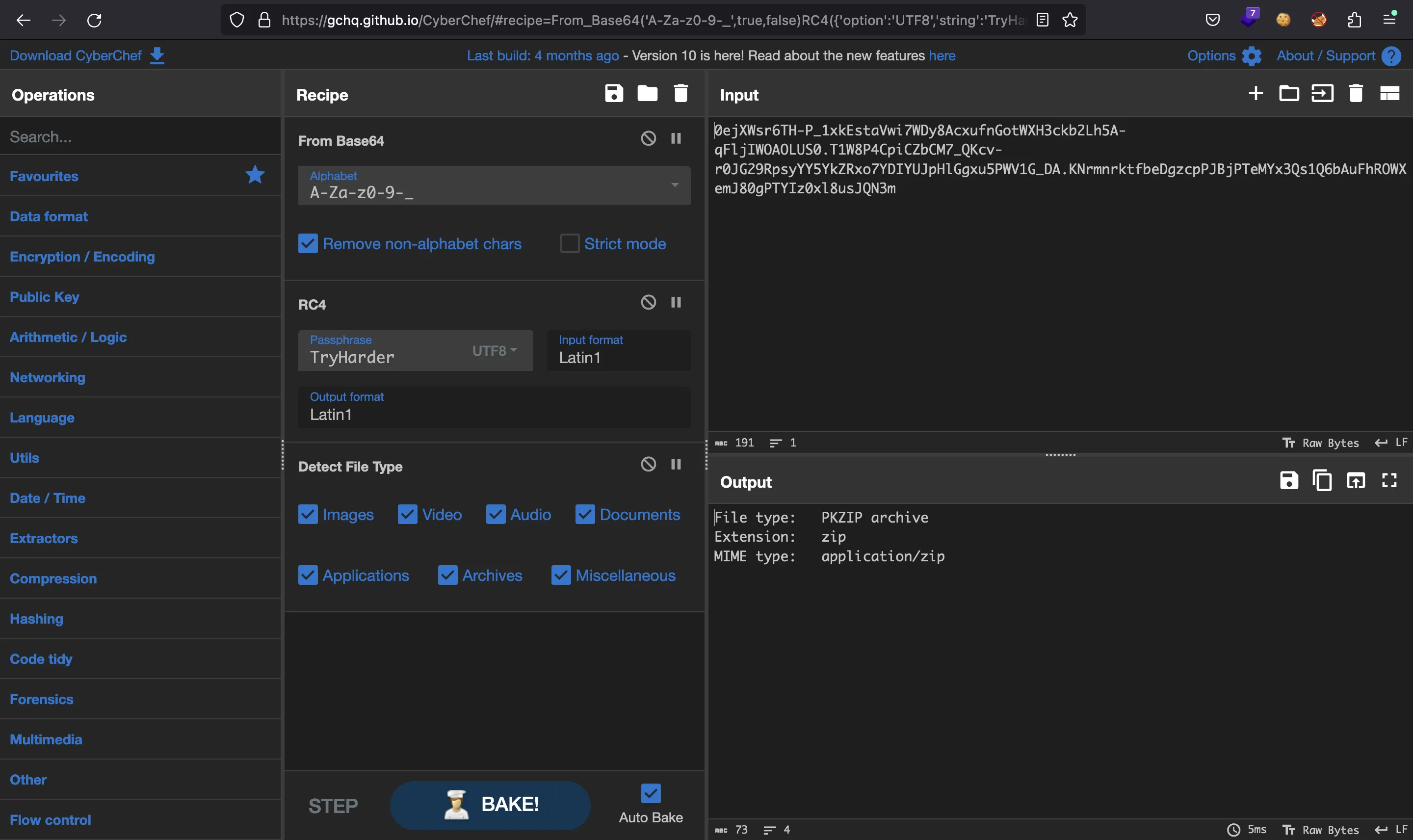Screen dimensions: 1413x840
Task: Click the Favourites star icon
Action: (255, 175)
